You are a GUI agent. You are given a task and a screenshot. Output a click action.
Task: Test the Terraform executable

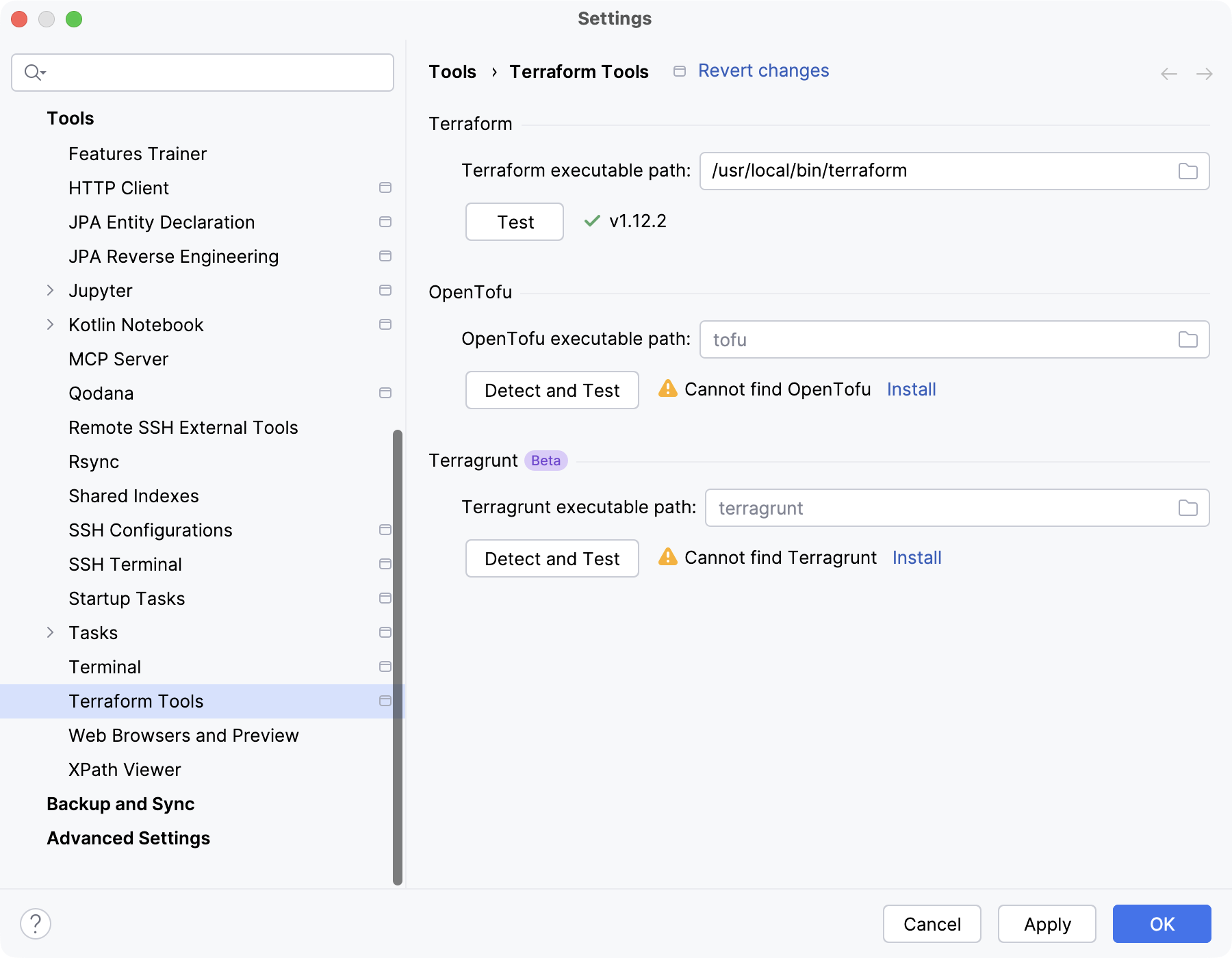(513, 222)
